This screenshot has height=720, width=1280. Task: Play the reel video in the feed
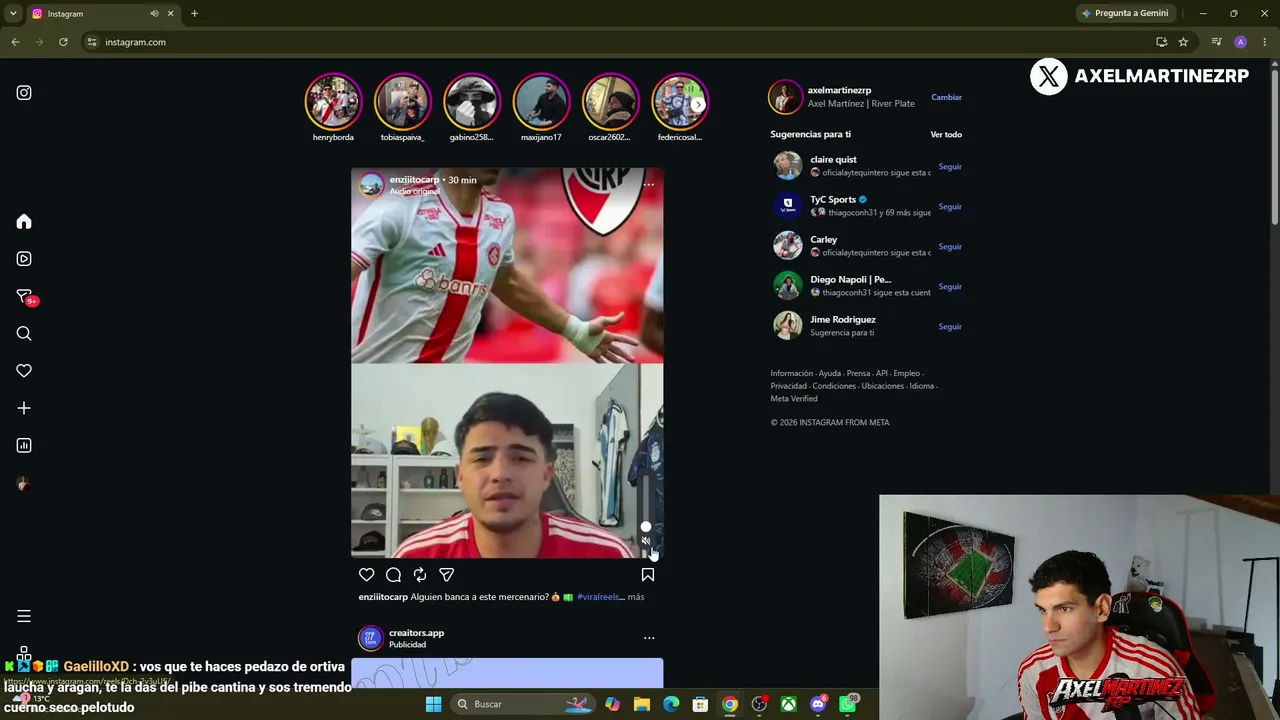507,363
